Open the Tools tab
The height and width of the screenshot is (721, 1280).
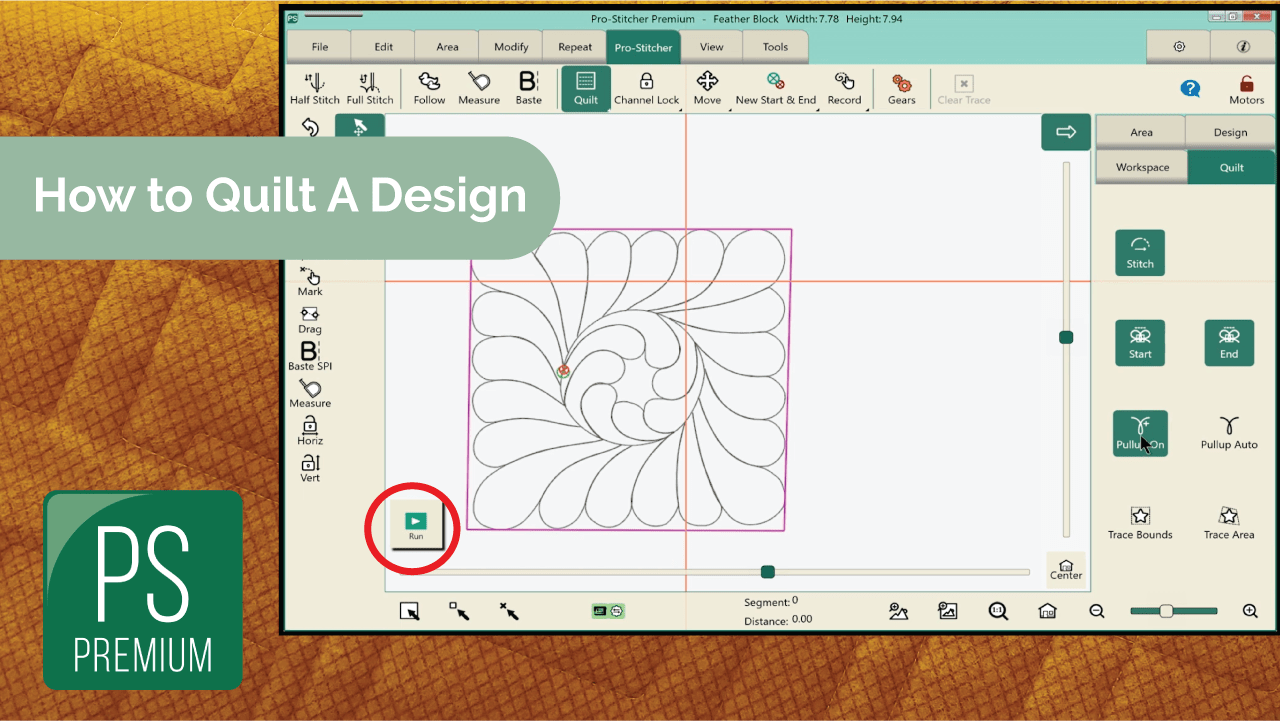[x=776, y=47]
